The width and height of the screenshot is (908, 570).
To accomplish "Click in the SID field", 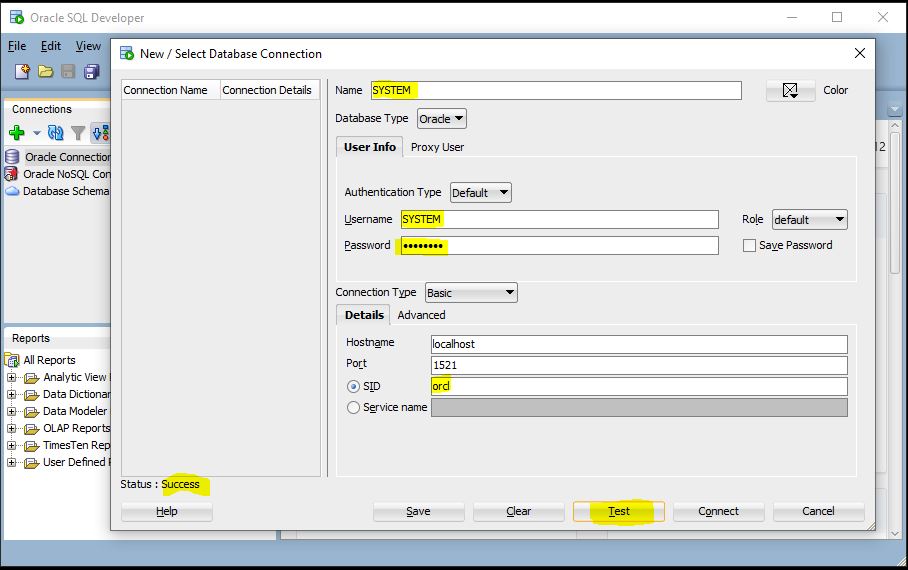I will [639, 386].
